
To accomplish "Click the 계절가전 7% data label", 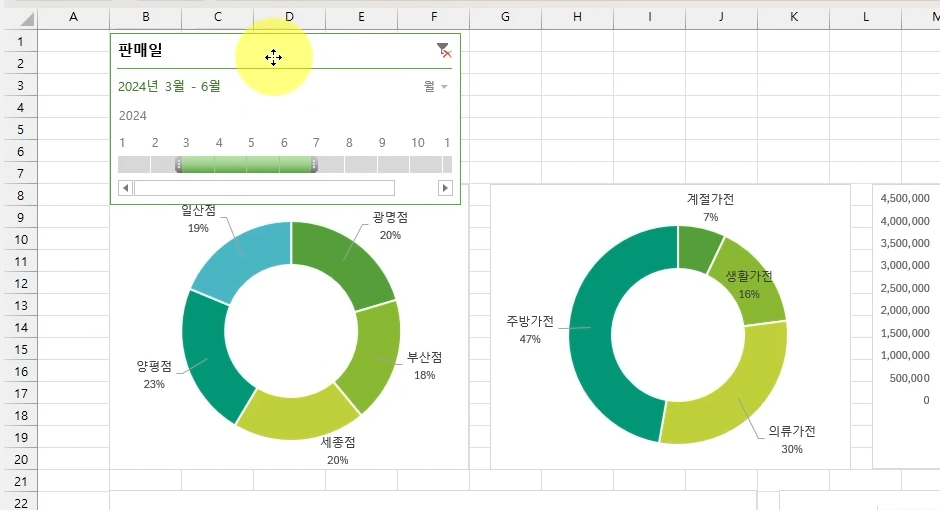I will pyautogui.click(x=710, y=207).
